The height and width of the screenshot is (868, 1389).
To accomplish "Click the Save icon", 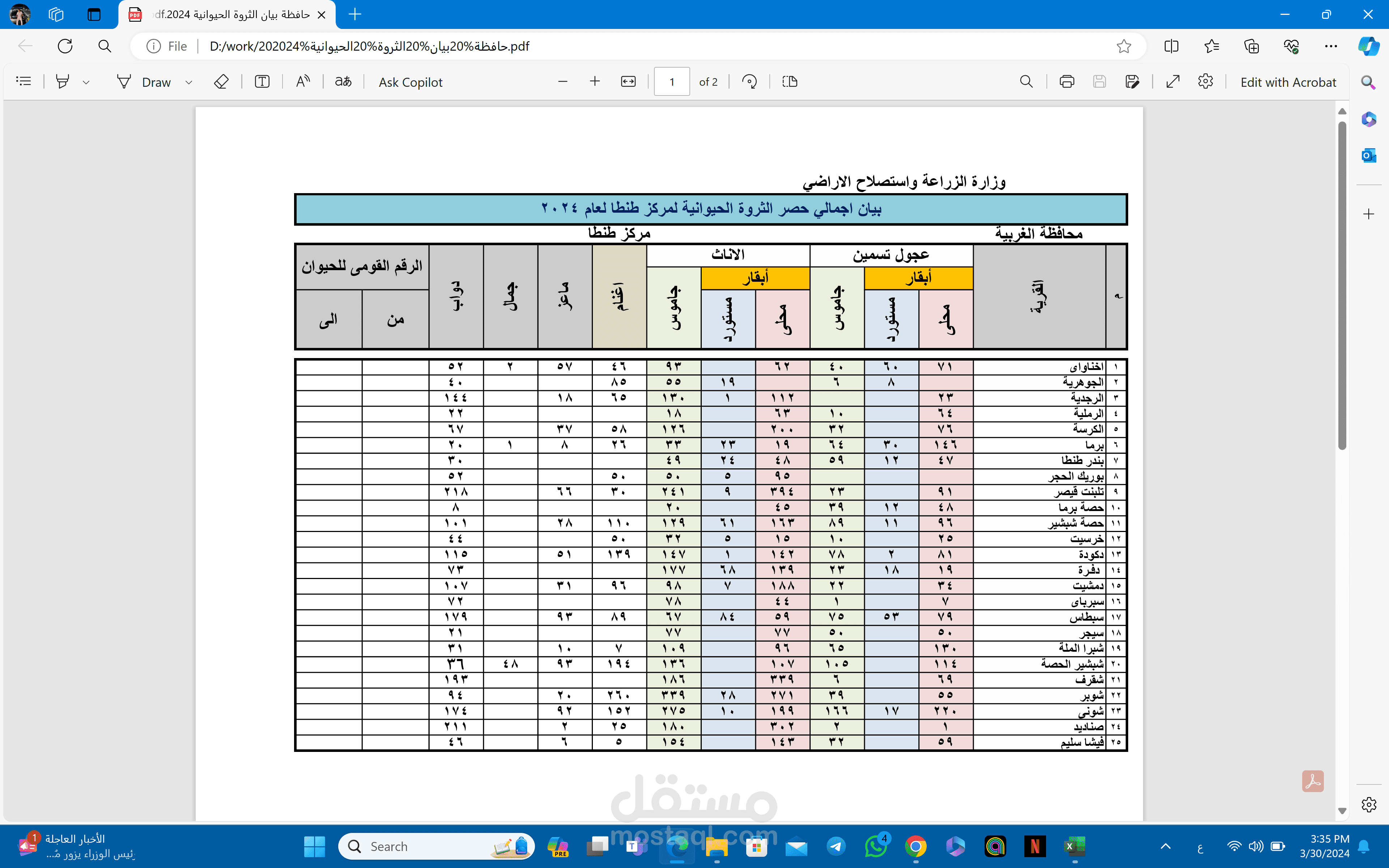I will click(1099, 81).
